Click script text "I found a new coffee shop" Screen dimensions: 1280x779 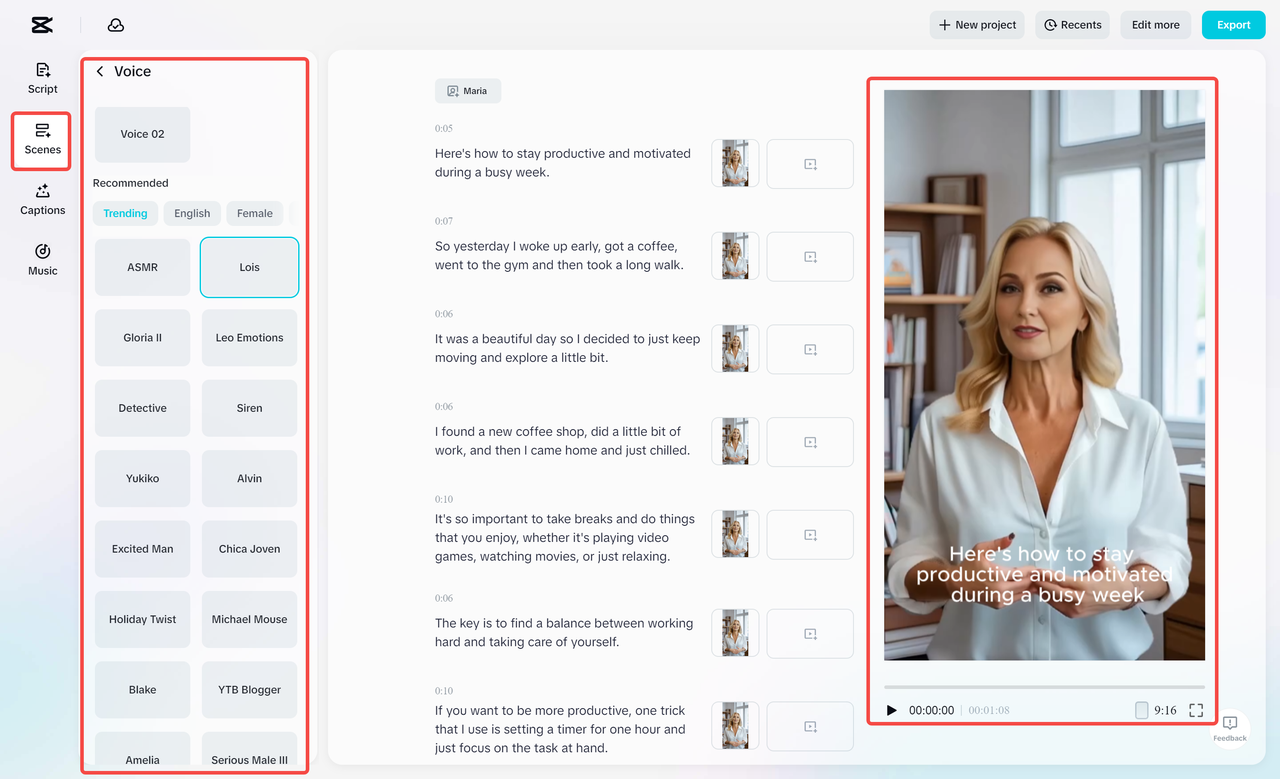(x=563, y=441)
